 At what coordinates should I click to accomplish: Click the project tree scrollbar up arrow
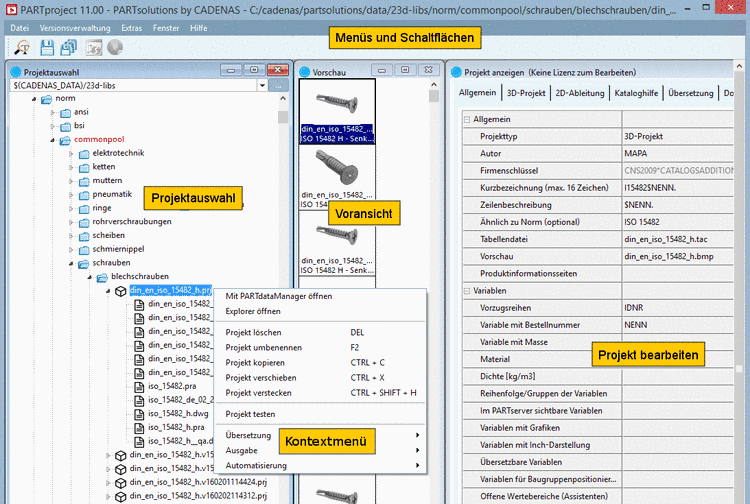pos(283,99)
